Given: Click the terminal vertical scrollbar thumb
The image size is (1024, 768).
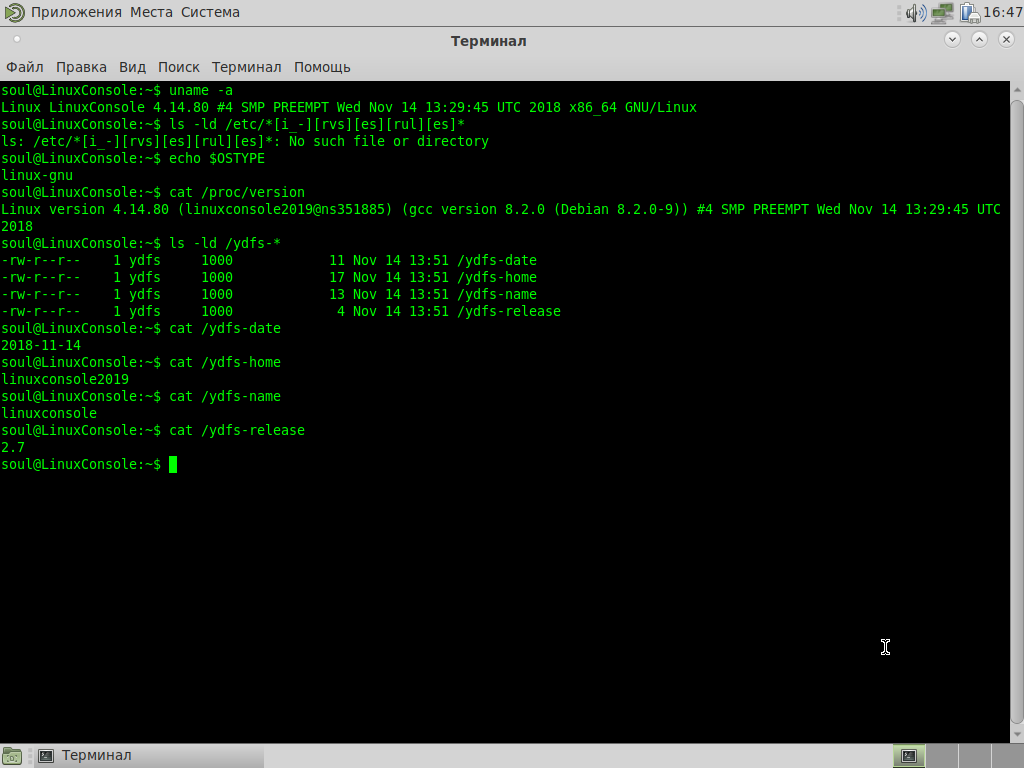Looking at the screenshot, I should (1017, 411).
